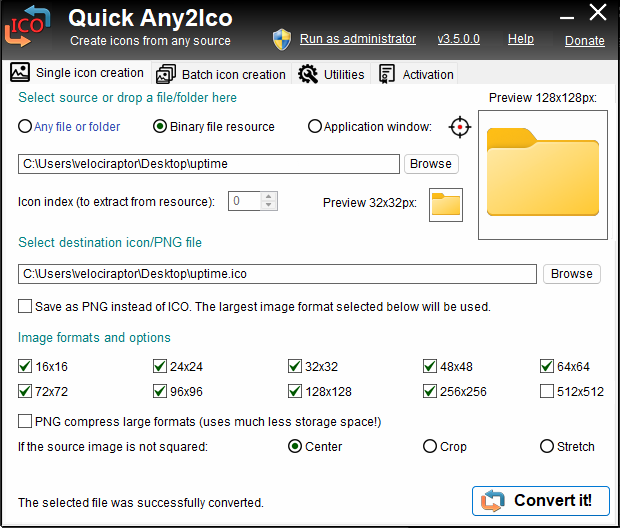Viewport: 620px width, 528px height.
Task: Browse for the destination icon file
Action: 572,274
